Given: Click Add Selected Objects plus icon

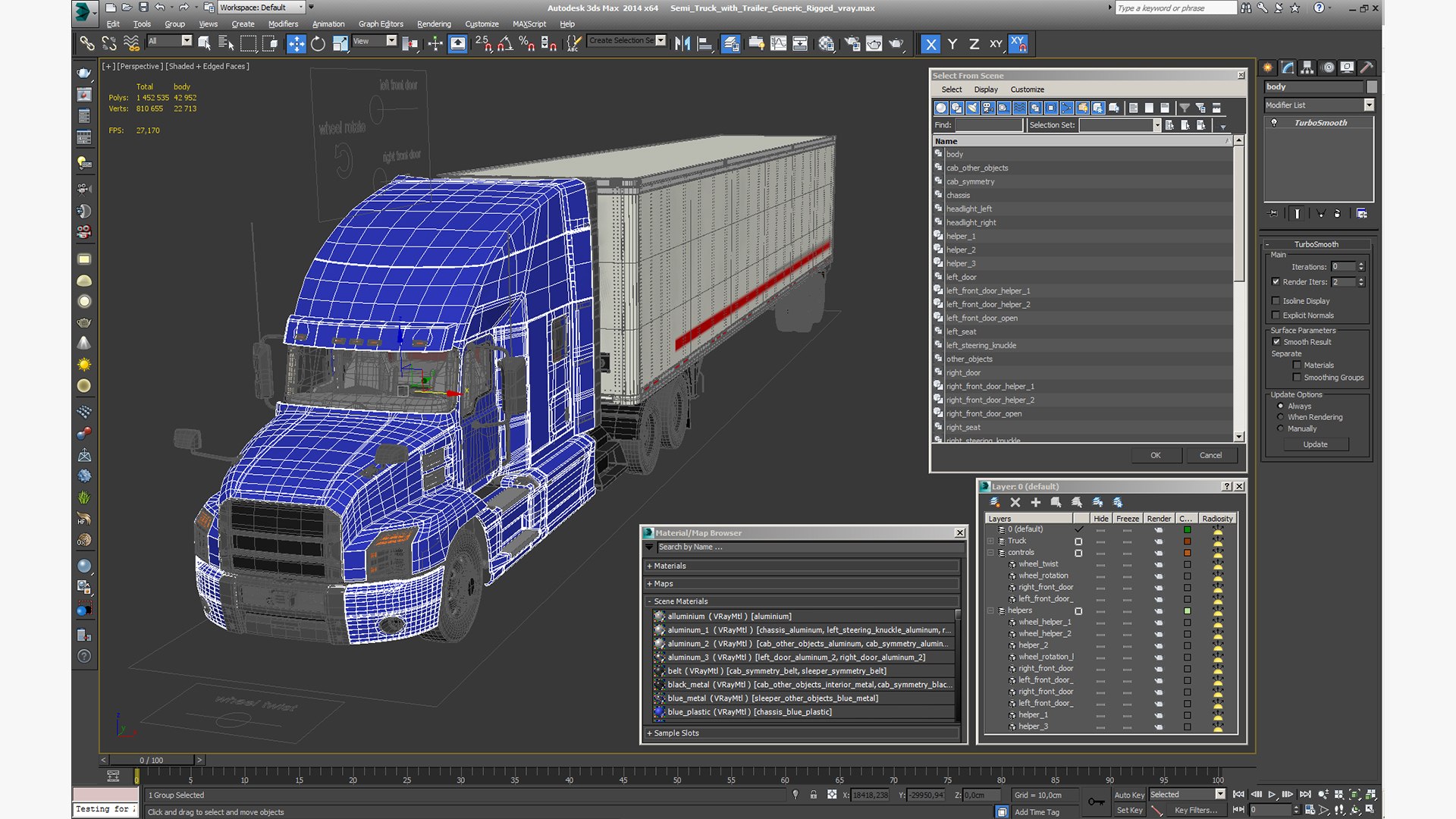Looking at the screenshot, I should point(1036,502).
